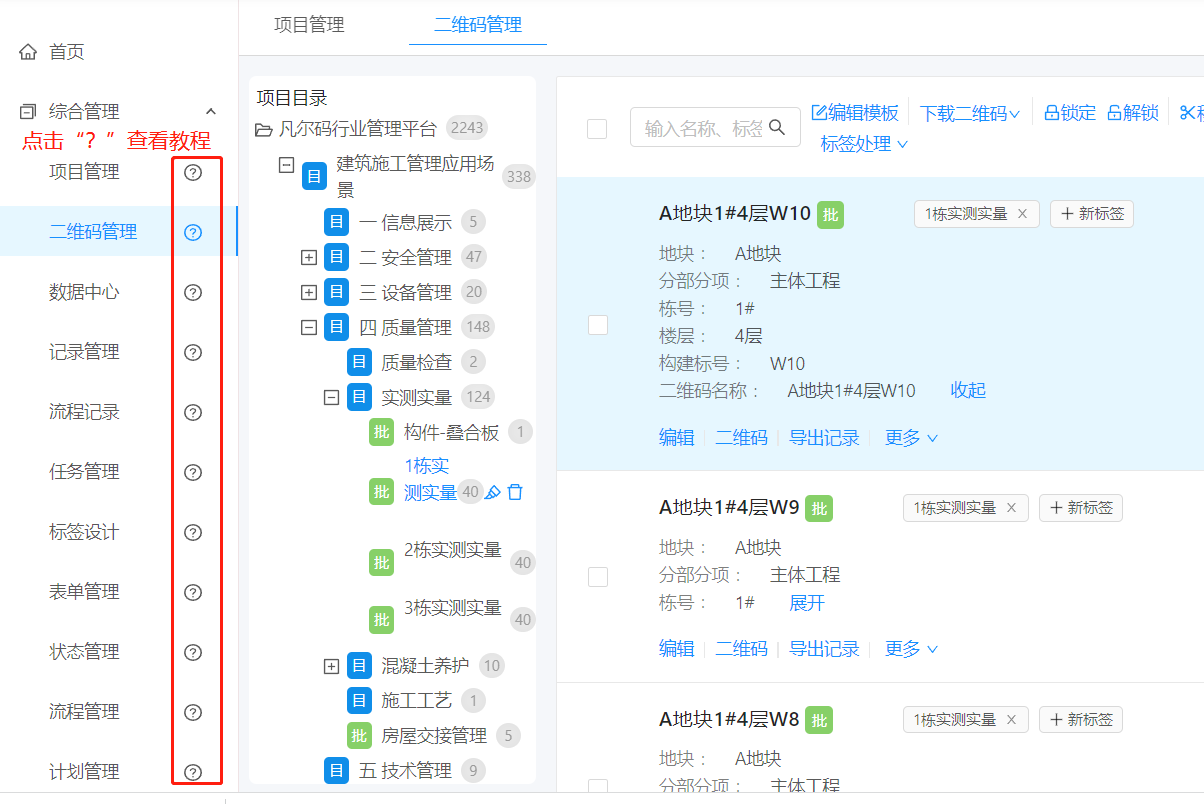The image size is (1204, 804).
Task: Click help icon next to 项目管理
Action: click(194, 172)
